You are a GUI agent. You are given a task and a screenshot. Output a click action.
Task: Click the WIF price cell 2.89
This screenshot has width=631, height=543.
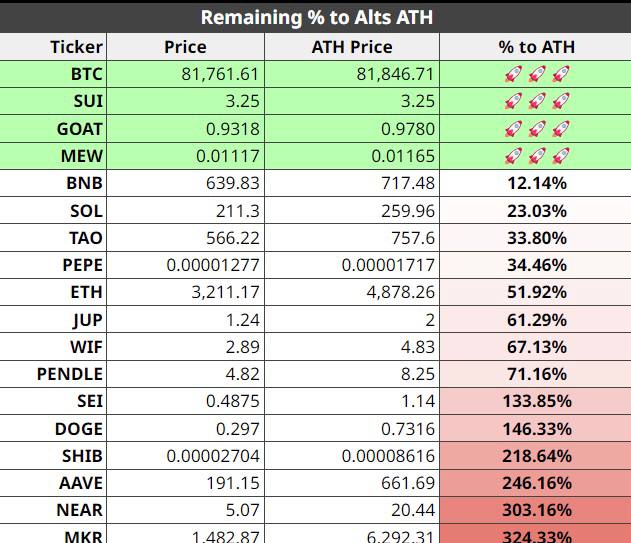point(186,347)
